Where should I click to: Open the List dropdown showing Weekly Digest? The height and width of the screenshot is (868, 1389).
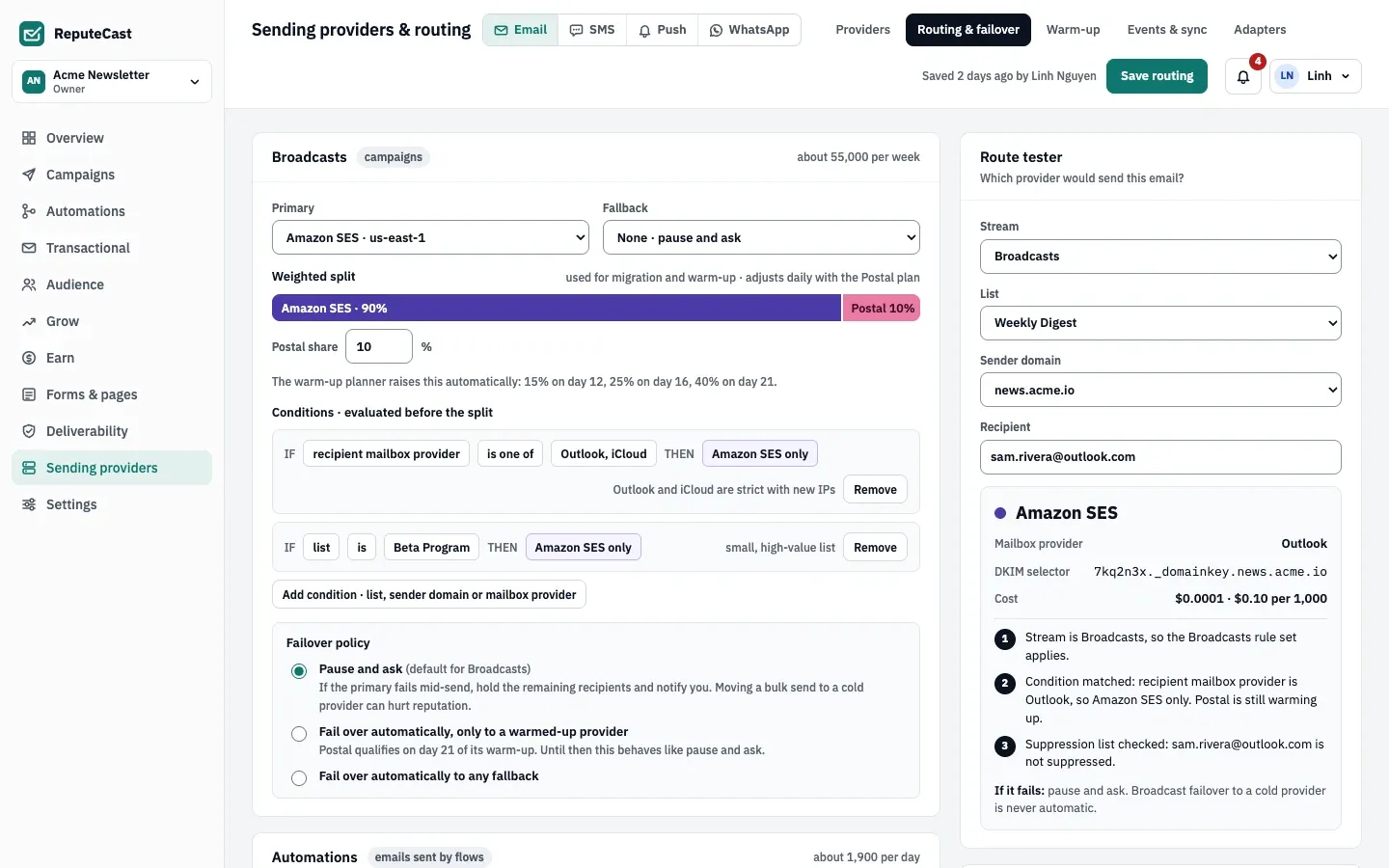[1160, 323]
